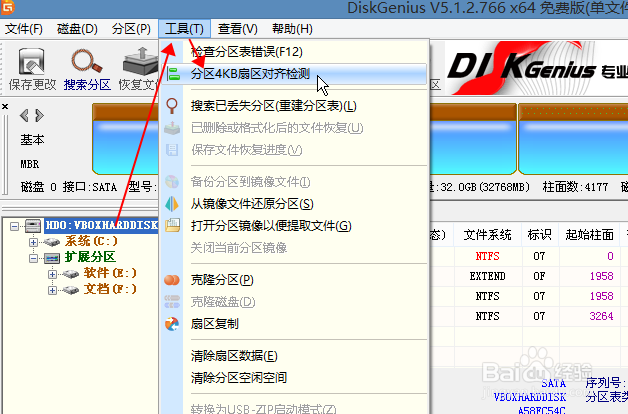628x414 pixels.
Task: Click the 标识 column header
Action: 539,235
